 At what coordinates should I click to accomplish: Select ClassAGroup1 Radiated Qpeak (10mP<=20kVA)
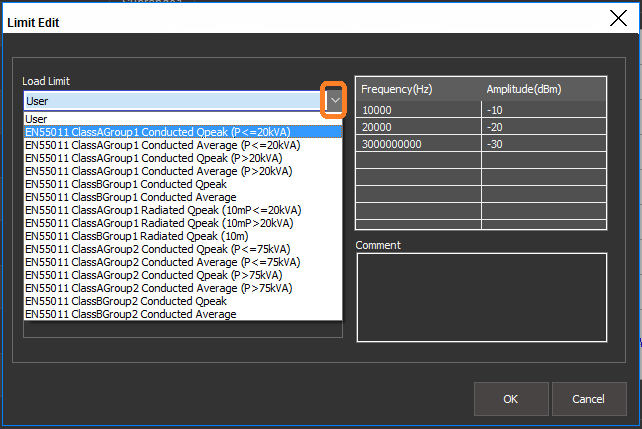click(162, 210)
